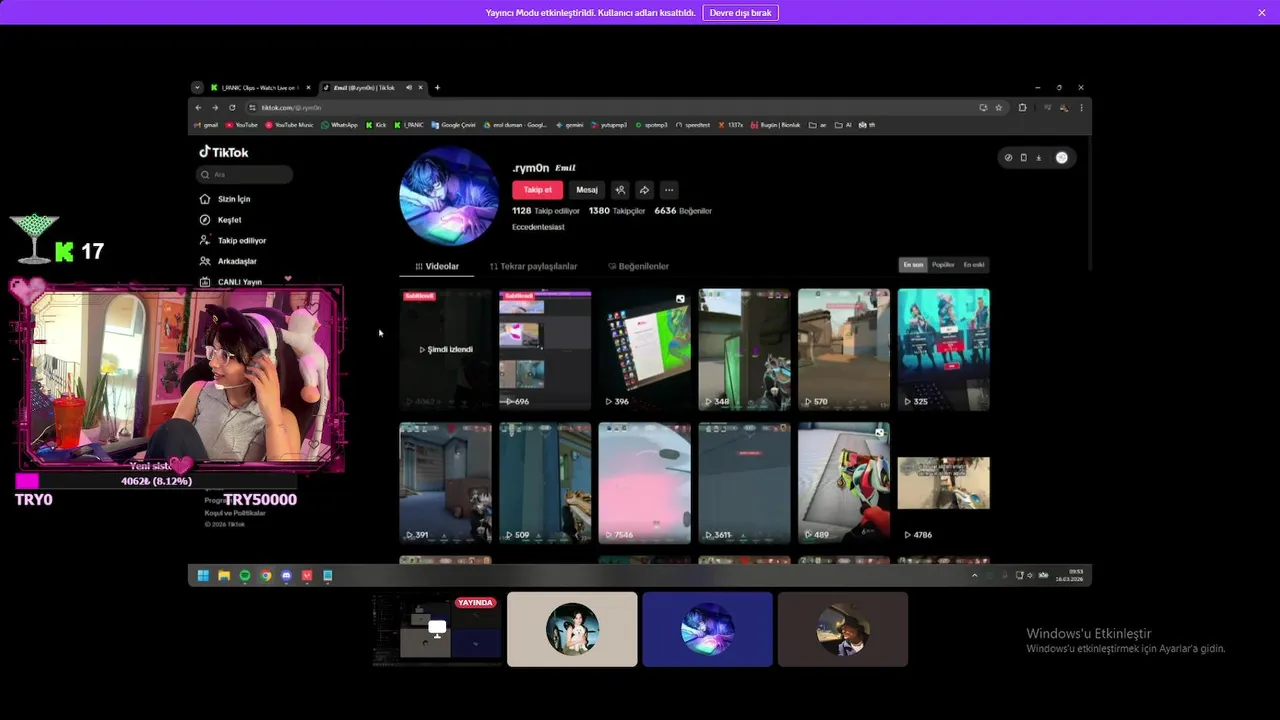Viewport: 1280px width, 720px height.
Task: Open the Google Çeviri bookmark
Action: (x=454, y=125)
